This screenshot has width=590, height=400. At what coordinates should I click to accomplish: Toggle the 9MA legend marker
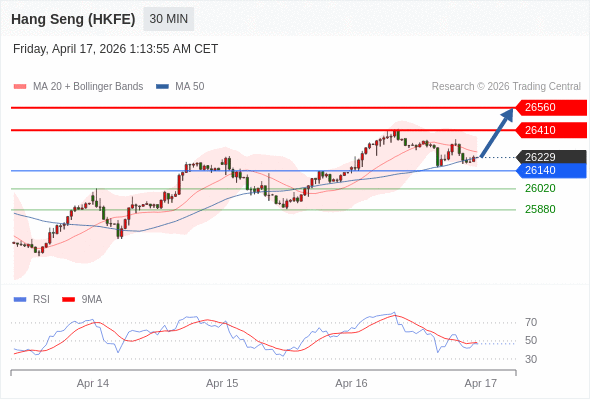point(68,300)
